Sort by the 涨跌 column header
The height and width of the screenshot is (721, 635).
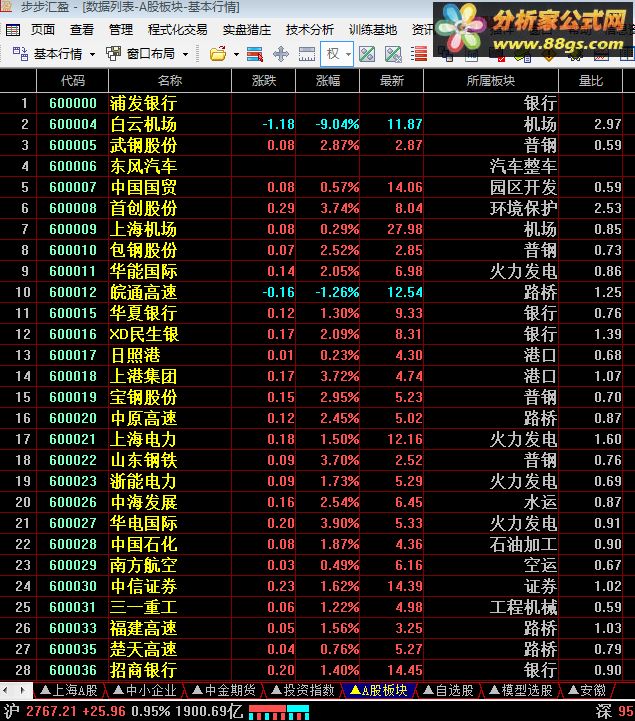pos(264,81)
